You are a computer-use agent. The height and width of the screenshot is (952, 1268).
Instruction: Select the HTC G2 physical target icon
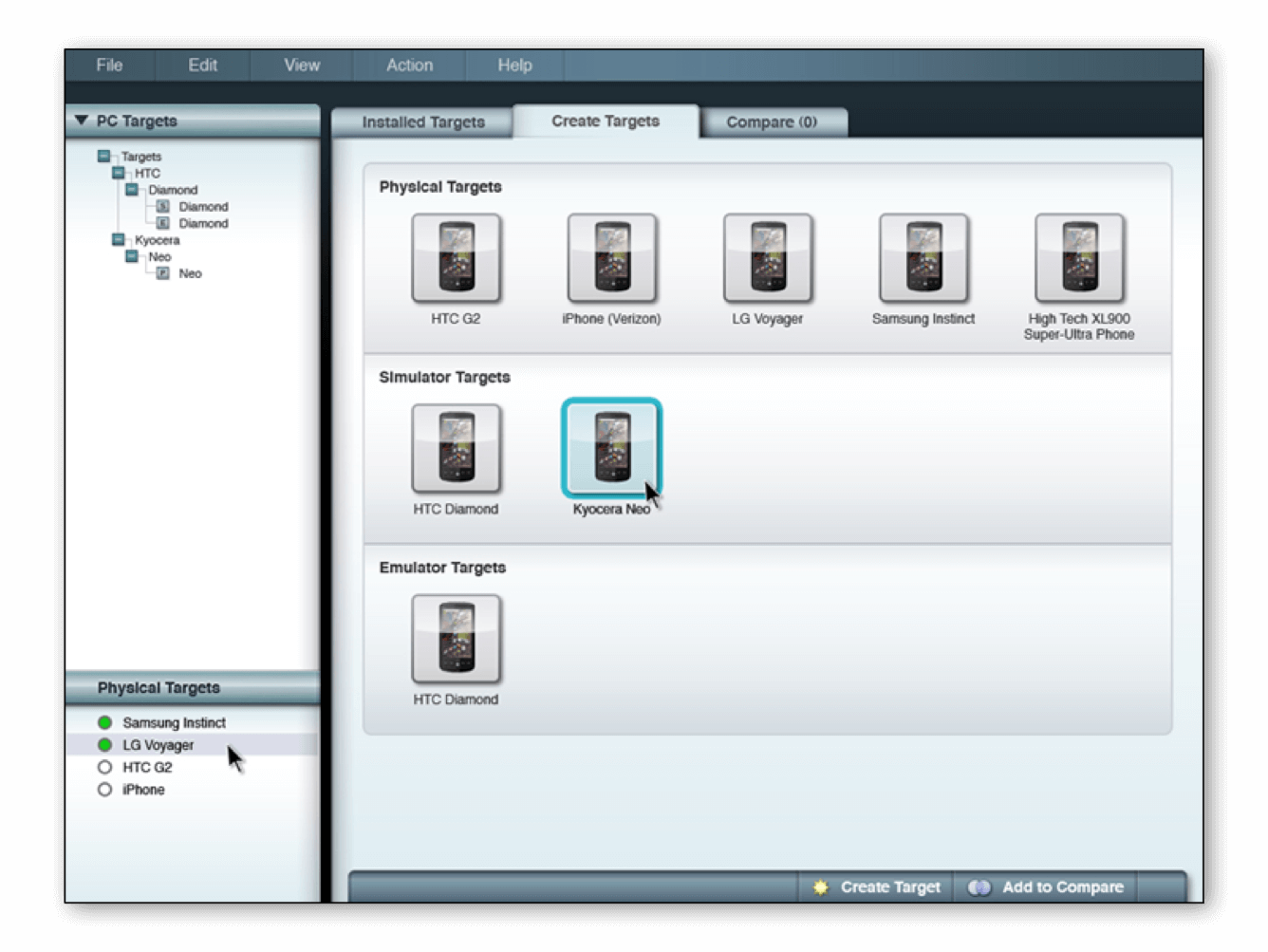click(x=456, y=258)
